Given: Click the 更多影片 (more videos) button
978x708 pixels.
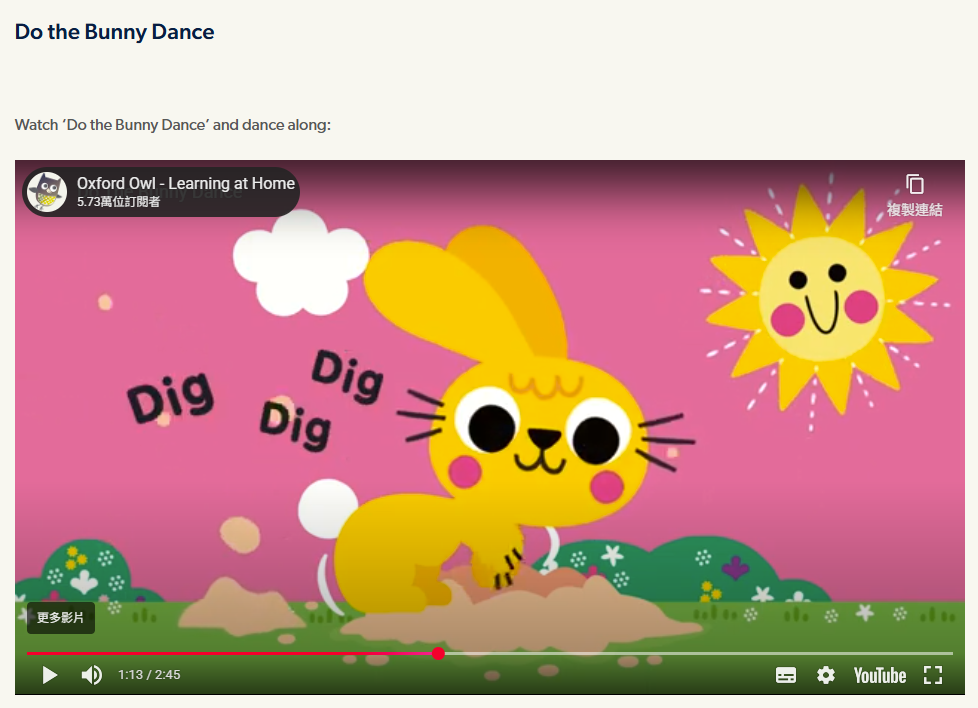Looking at the screenshot, I should [61, 618].
